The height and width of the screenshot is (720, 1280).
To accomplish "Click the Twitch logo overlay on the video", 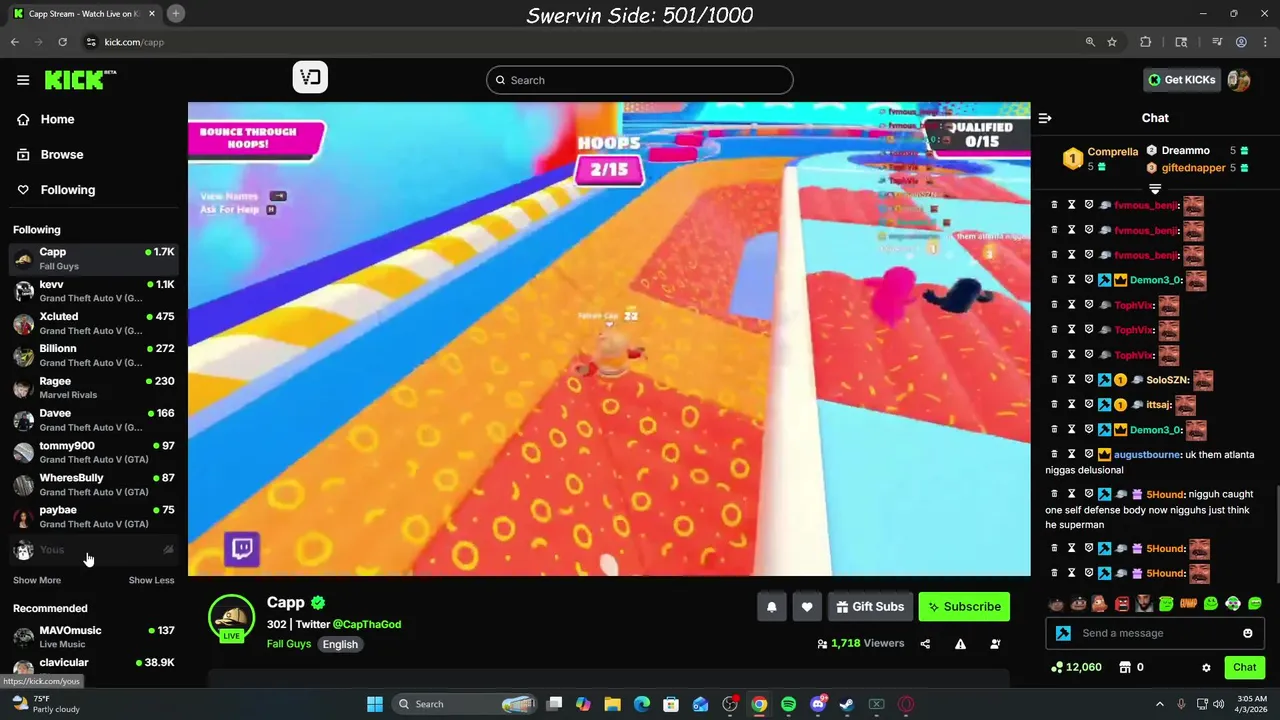I will pyautogui.click(x=242, y=548).
